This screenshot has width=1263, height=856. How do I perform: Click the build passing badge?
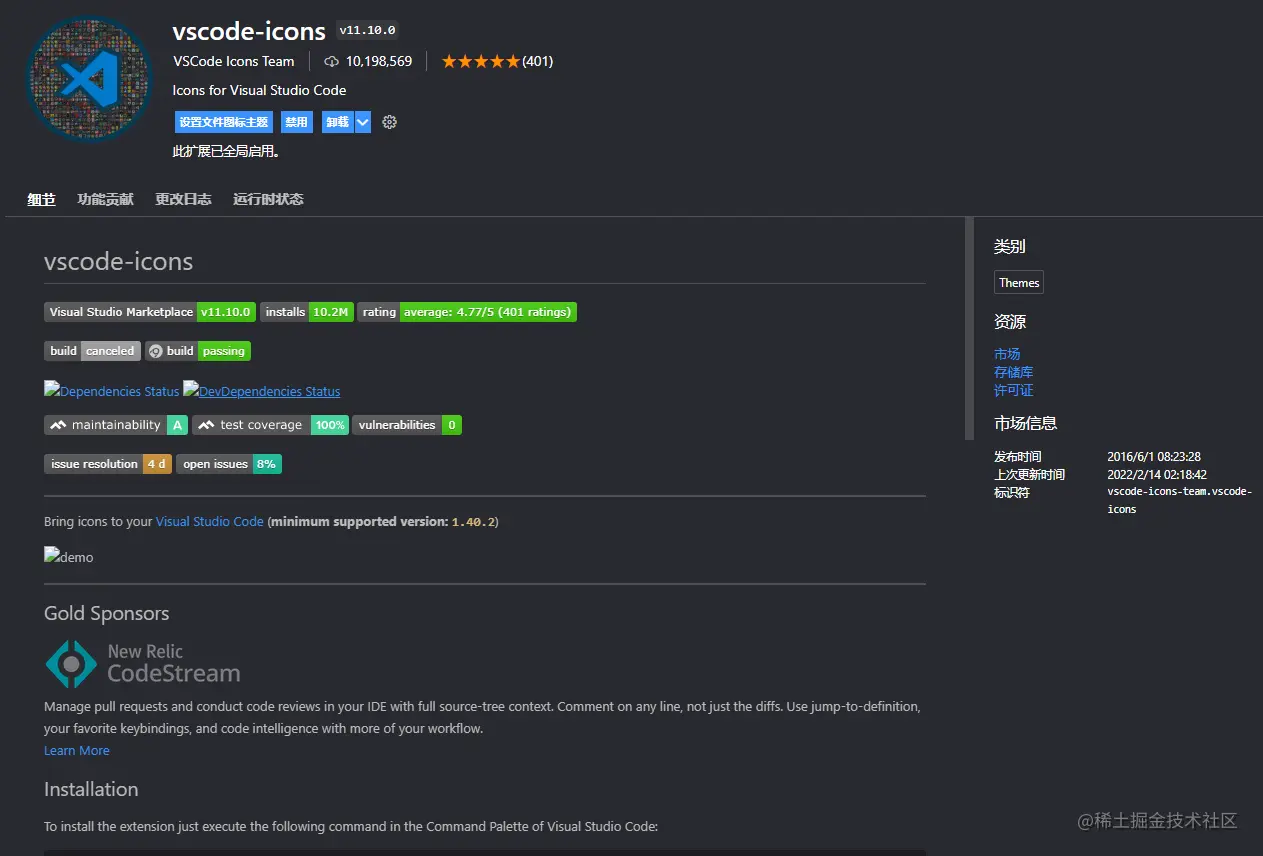point(198,351)
